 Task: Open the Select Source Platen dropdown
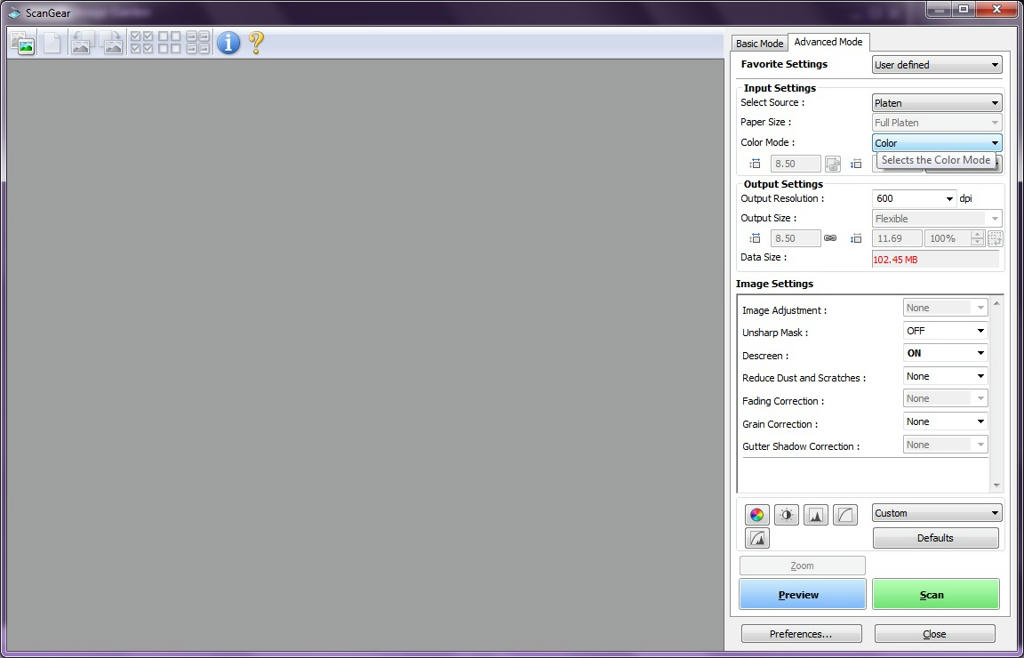pos(936,103)
